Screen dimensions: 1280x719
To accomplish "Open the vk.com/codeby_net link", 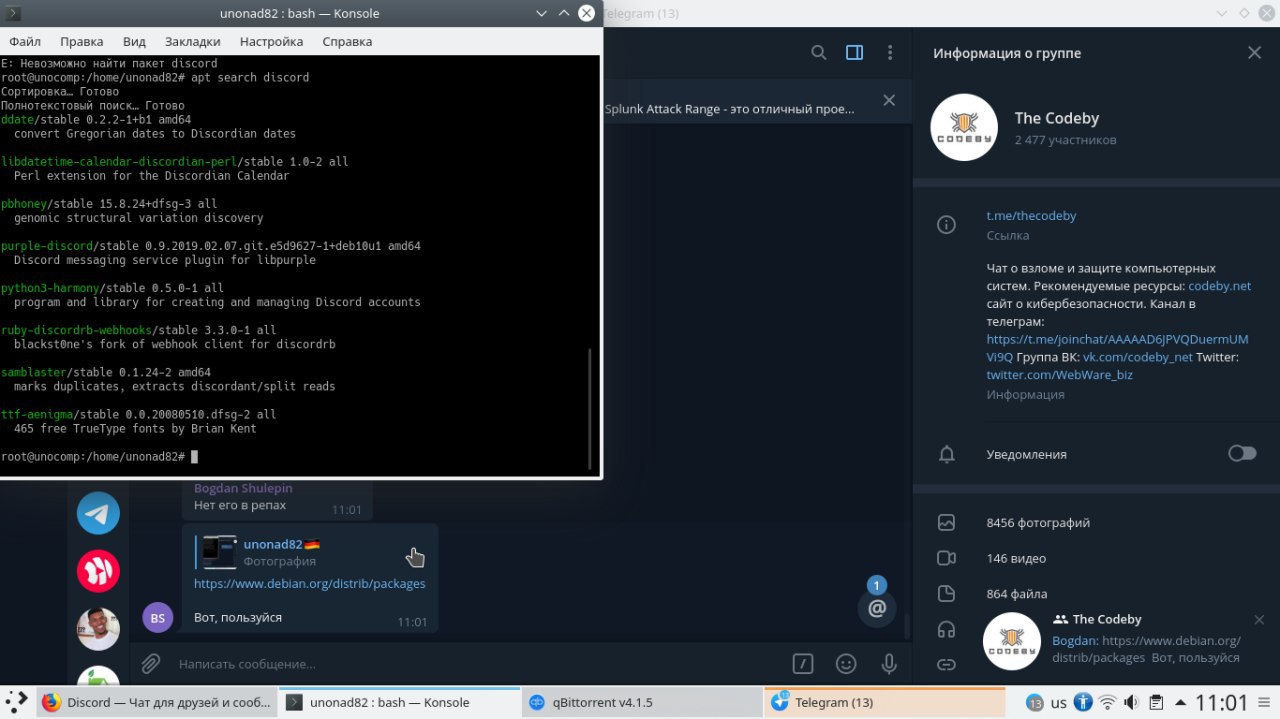I will click(1137, 357).
